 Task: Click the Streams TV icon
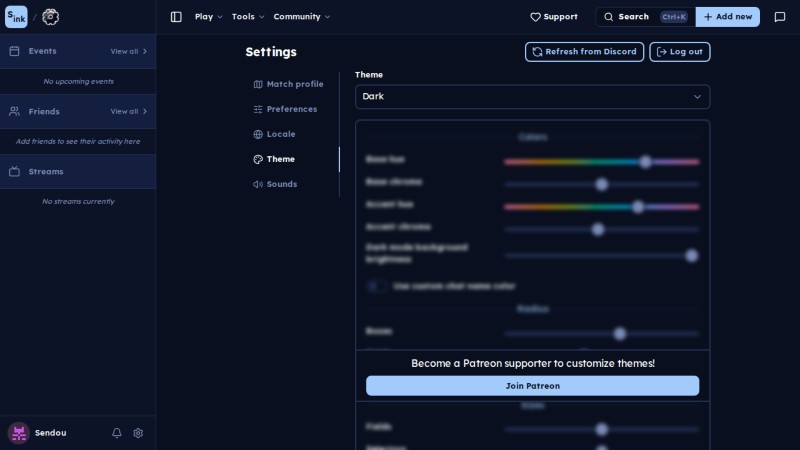(x=14, y=171)
